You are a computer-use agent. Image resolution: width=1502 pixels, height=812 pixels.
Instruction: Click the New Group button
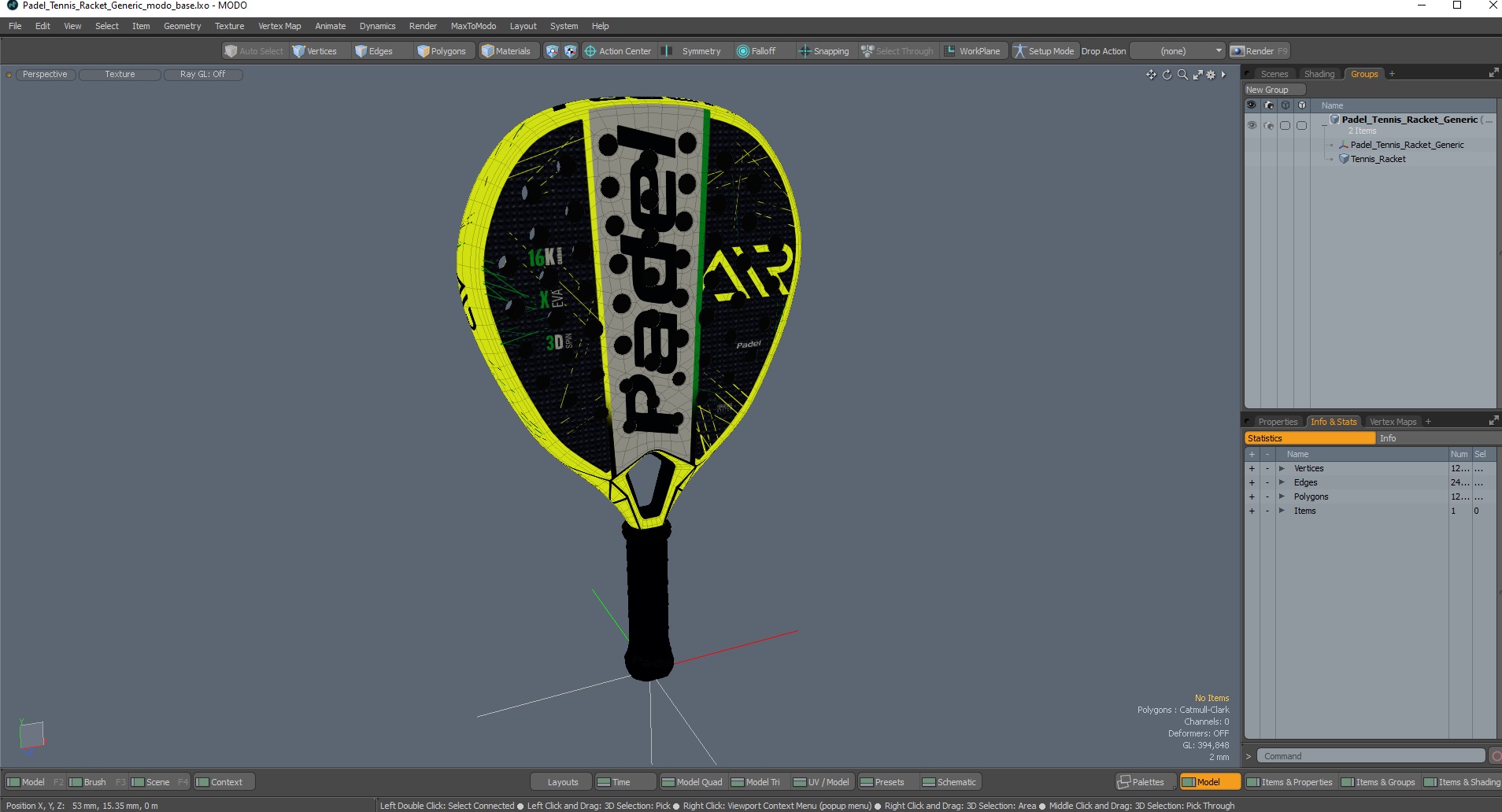pyautogui.click(x=1274, y=90)
